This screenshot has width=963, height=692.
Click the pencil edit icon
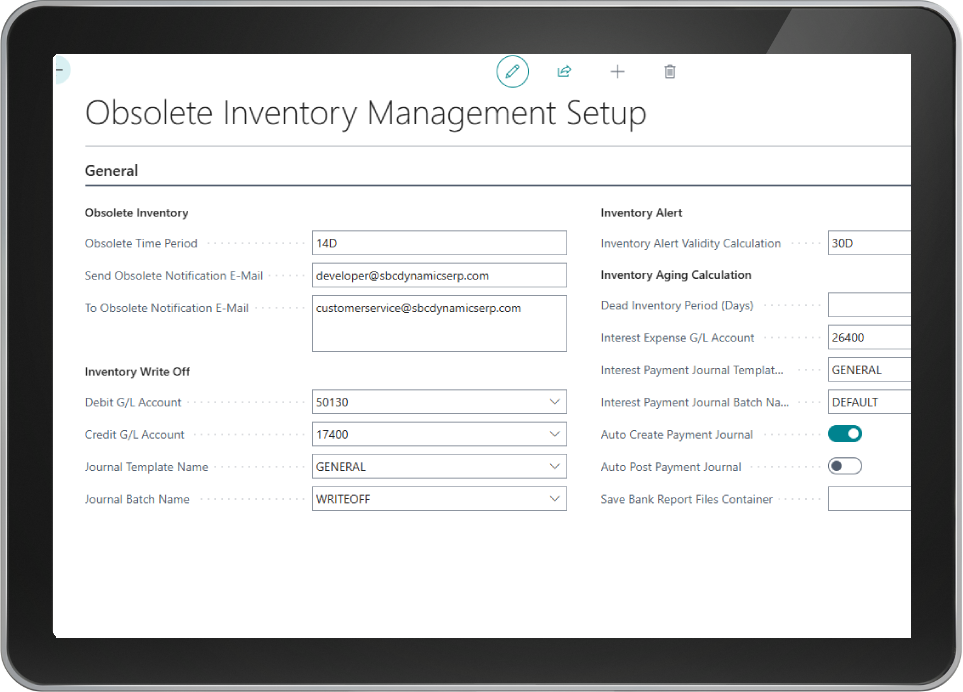512,72
